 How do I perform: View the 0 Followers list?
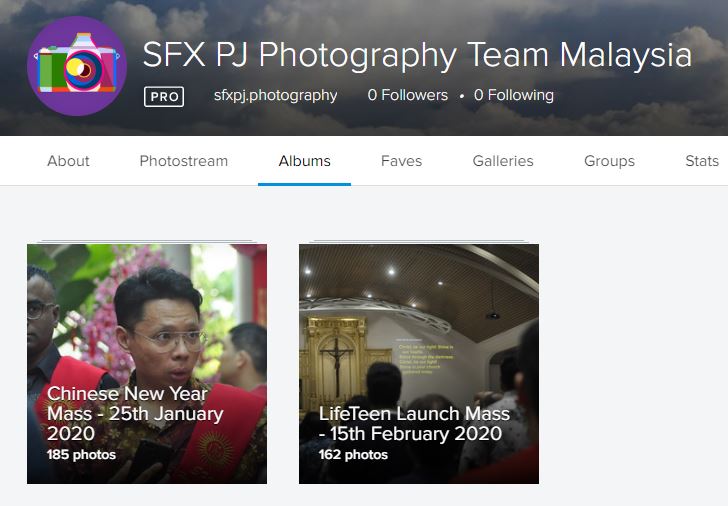(407, 96)
